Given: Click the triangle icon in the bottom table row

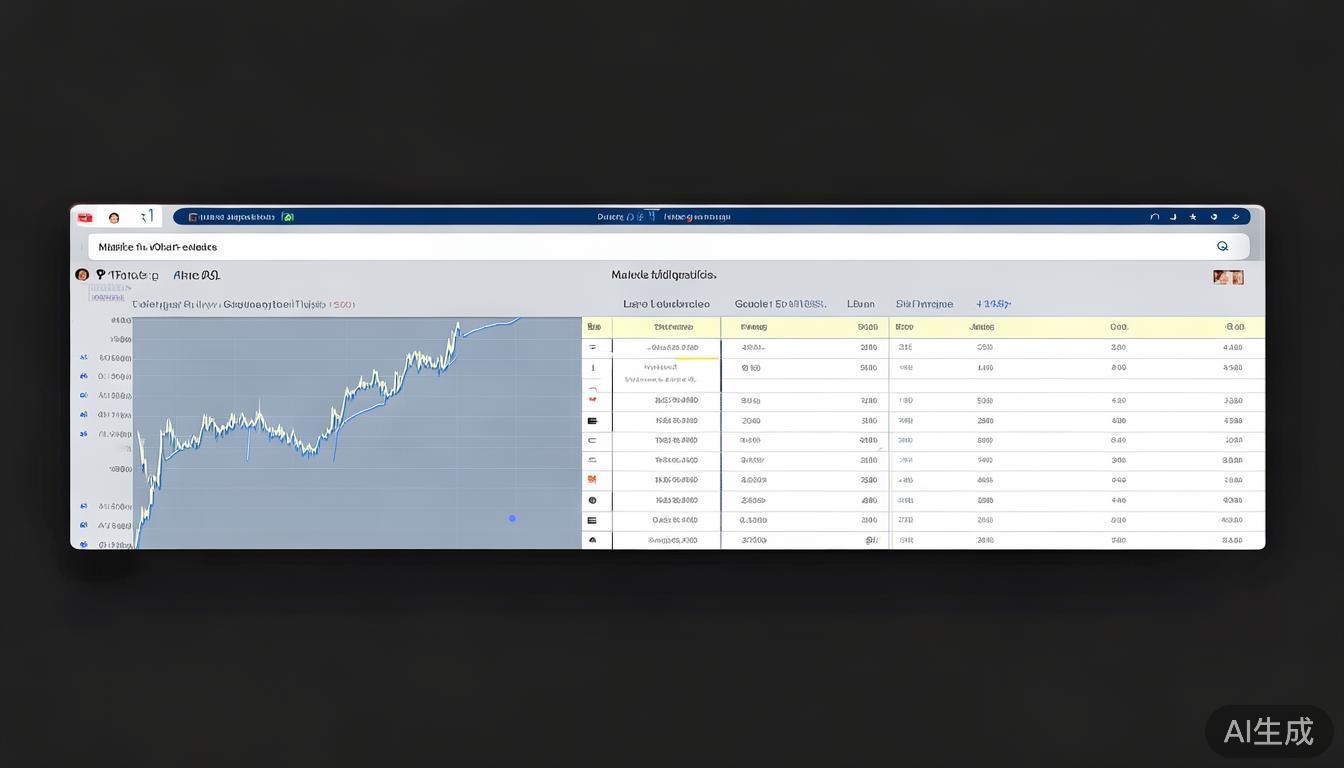Looking at the screenshot, I should pos(592,540).
